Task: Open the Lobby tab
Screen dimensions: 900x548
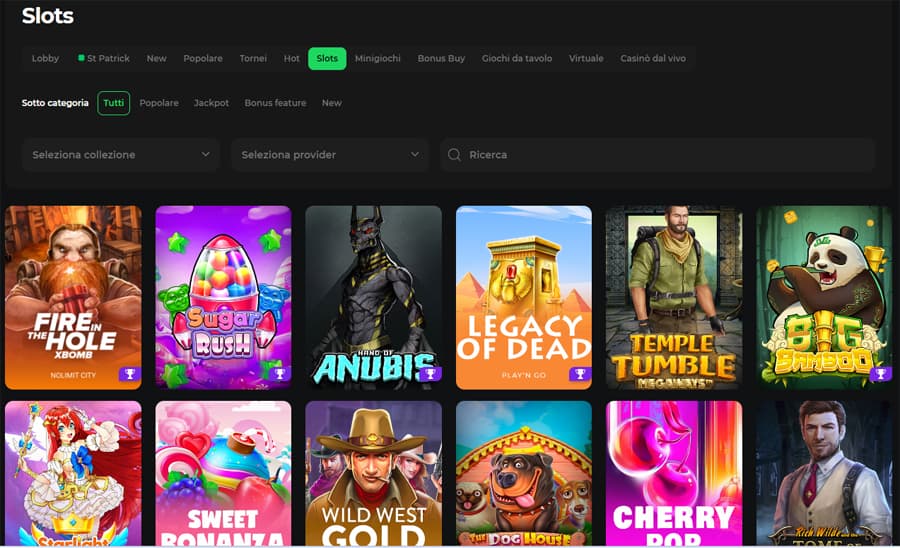Action: coord(45,59)
